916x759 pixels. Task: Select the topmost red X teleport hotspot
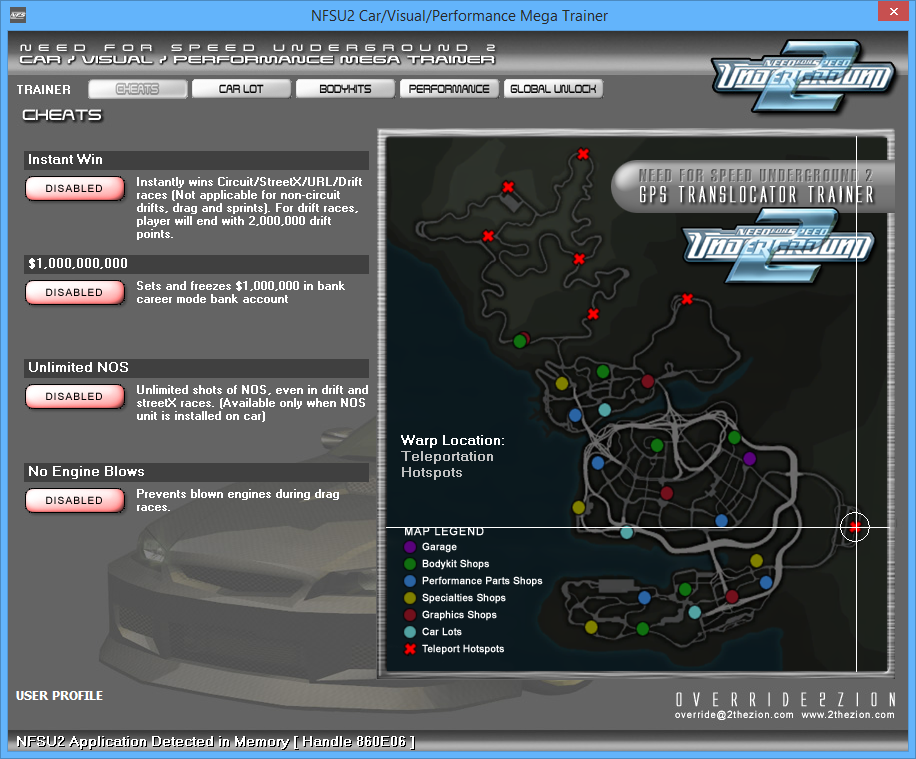pos(583,154)
